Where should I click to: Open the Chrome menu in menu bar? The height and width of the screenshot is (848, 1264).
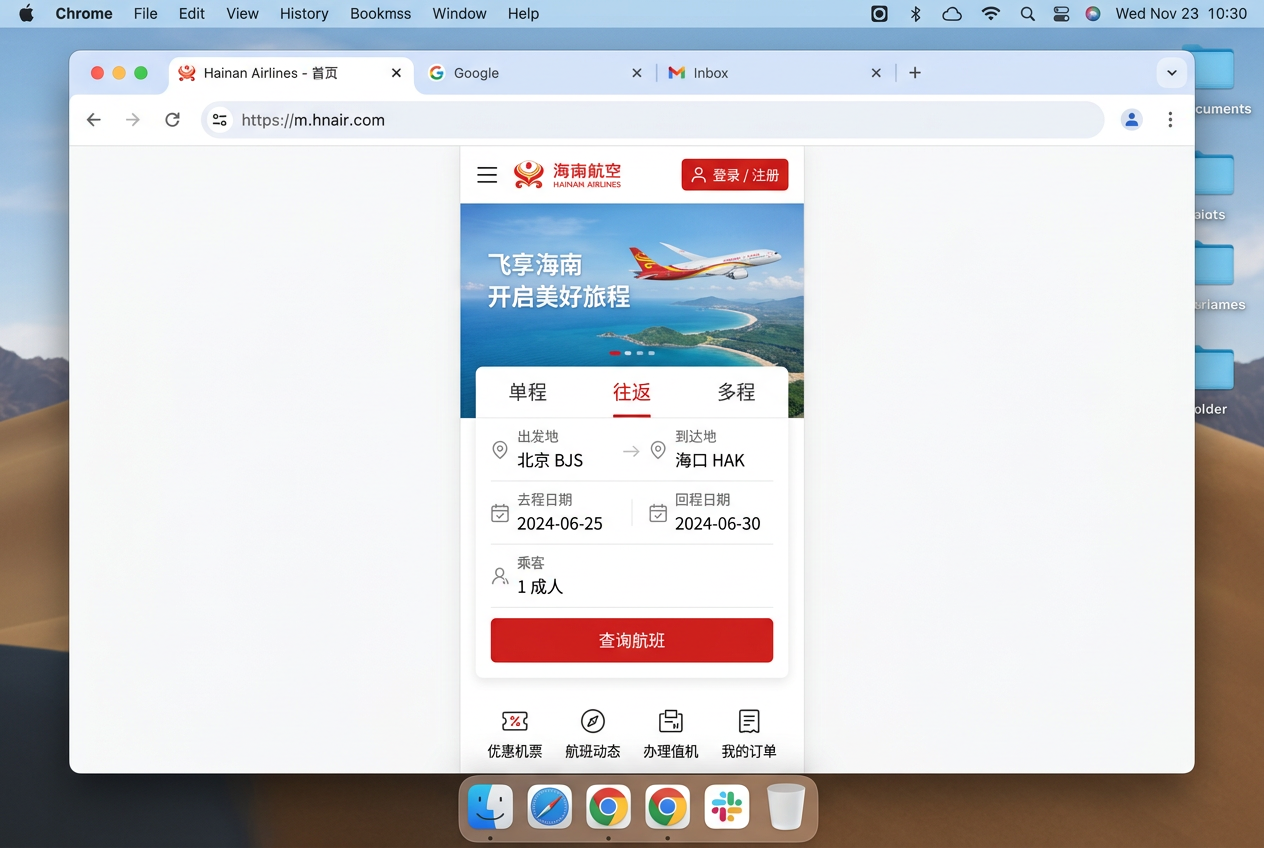(84, 13)
